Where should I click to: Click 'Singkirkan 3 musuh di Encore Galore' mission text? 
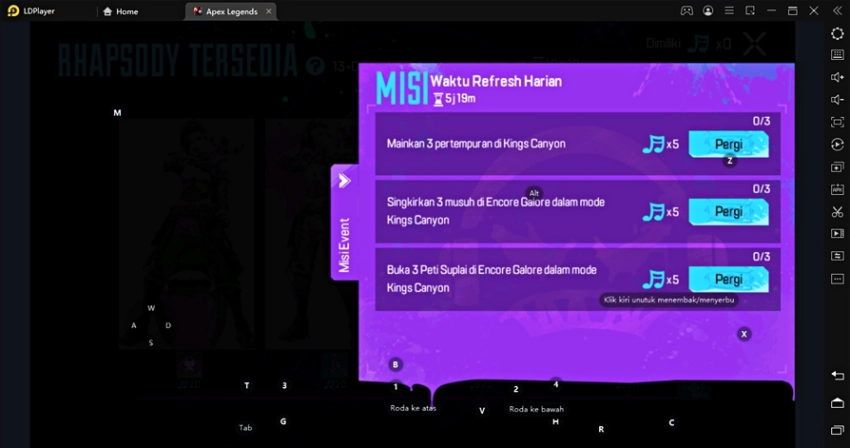[x=495, y=211]
